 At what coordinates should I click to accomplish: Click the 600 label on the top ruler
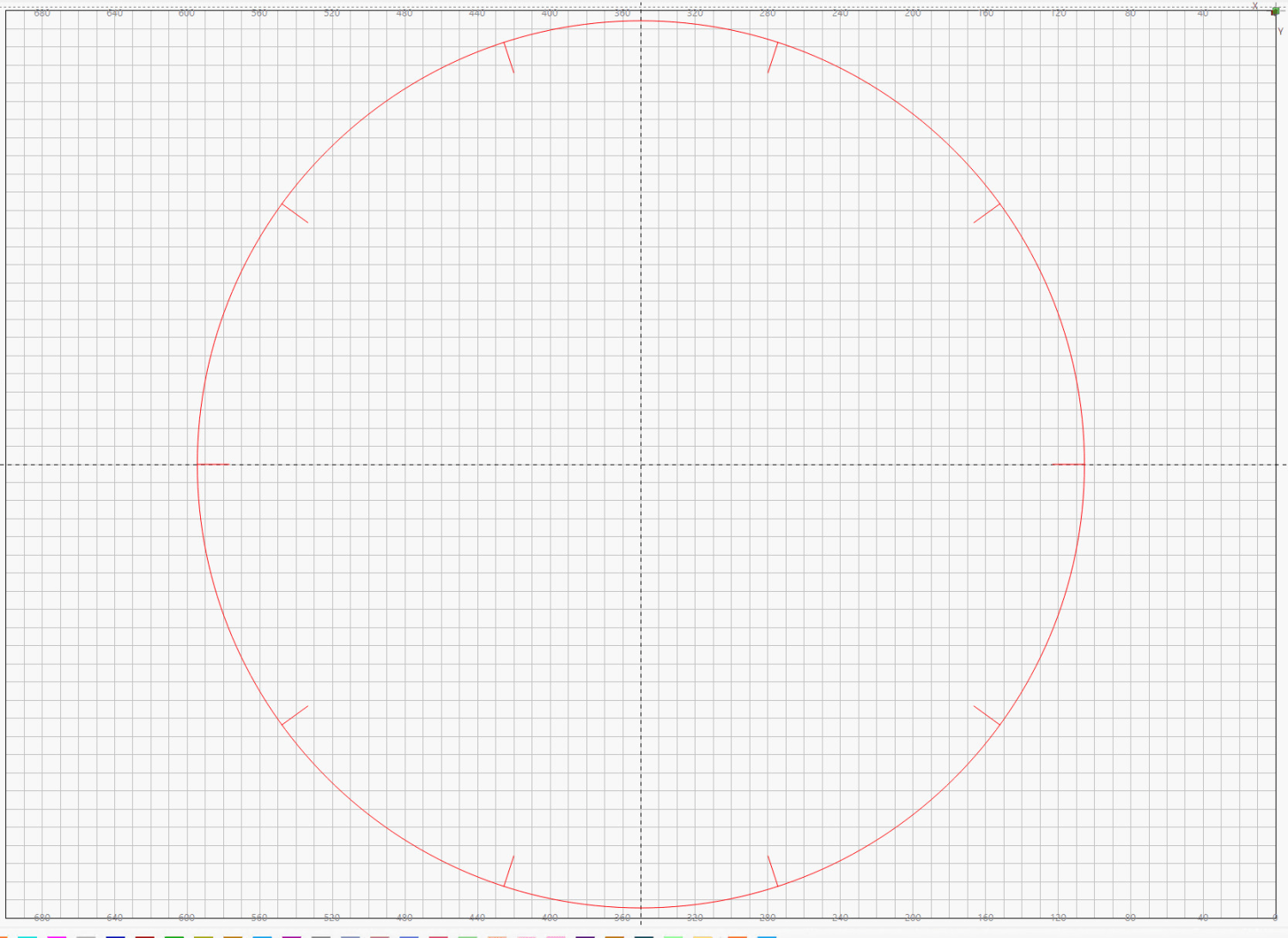tap(186, 13)
